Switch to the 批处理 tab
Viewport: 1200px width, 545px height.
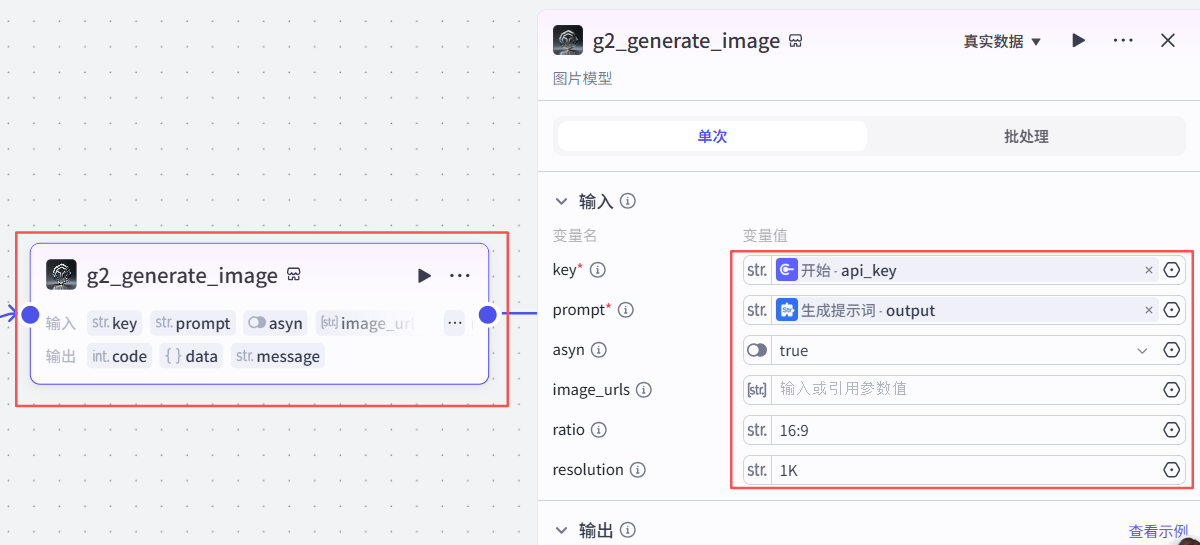tap(1026, 136)
